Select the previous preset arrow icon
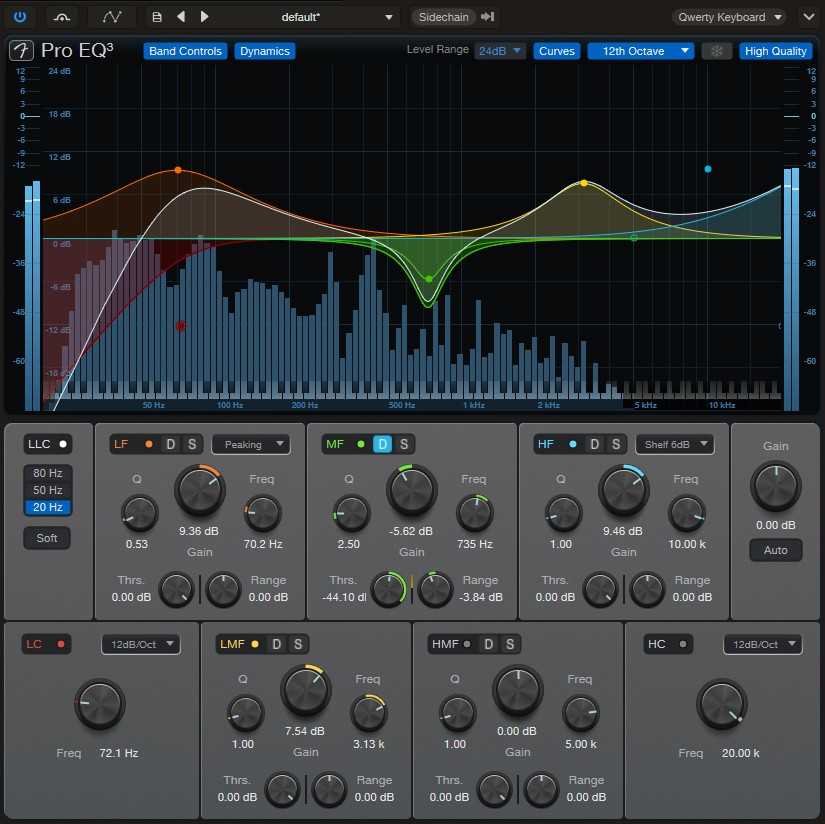Screen dimensions: 825x824 click(180, 16)
